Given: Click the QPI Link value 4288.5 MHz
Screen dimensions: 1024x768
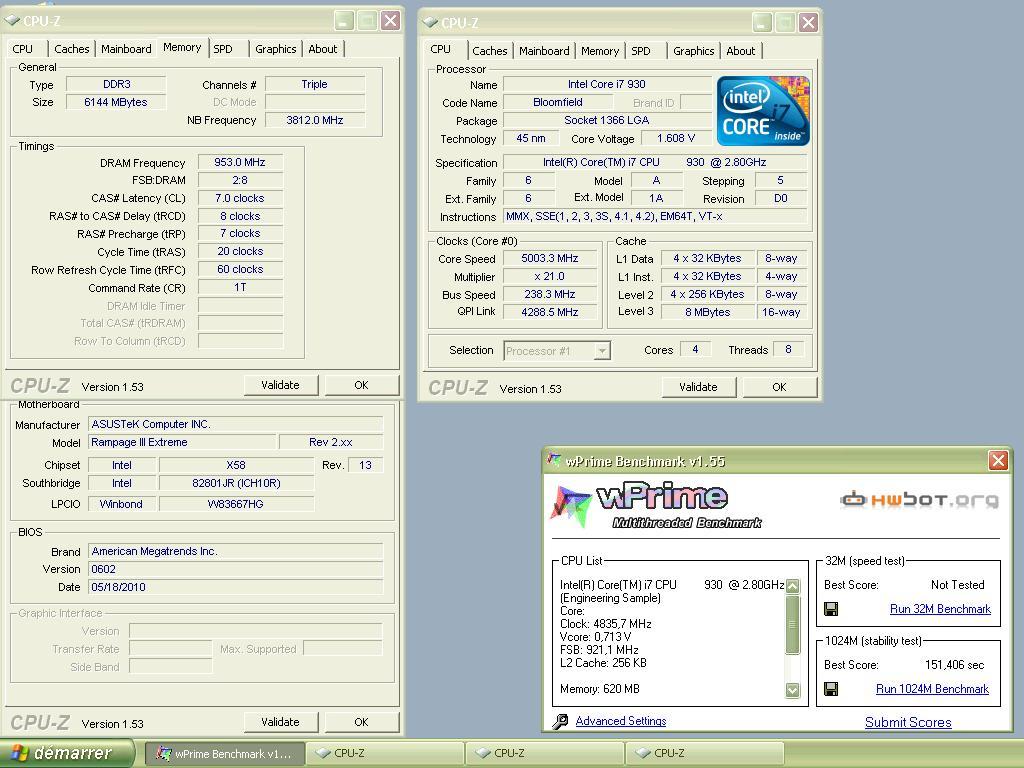Looking at the screenshot, I should pyautogui.click(x=550, y=312).
